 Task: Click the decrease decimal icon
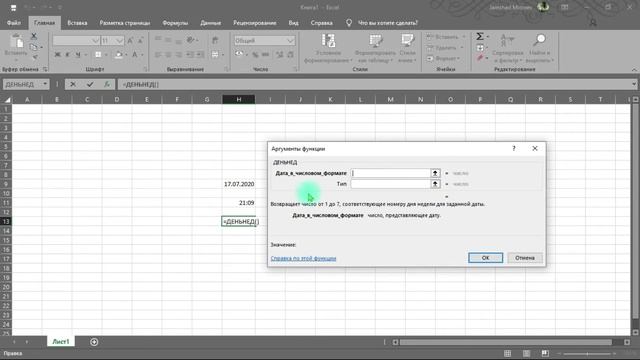(x=290, y=54)
